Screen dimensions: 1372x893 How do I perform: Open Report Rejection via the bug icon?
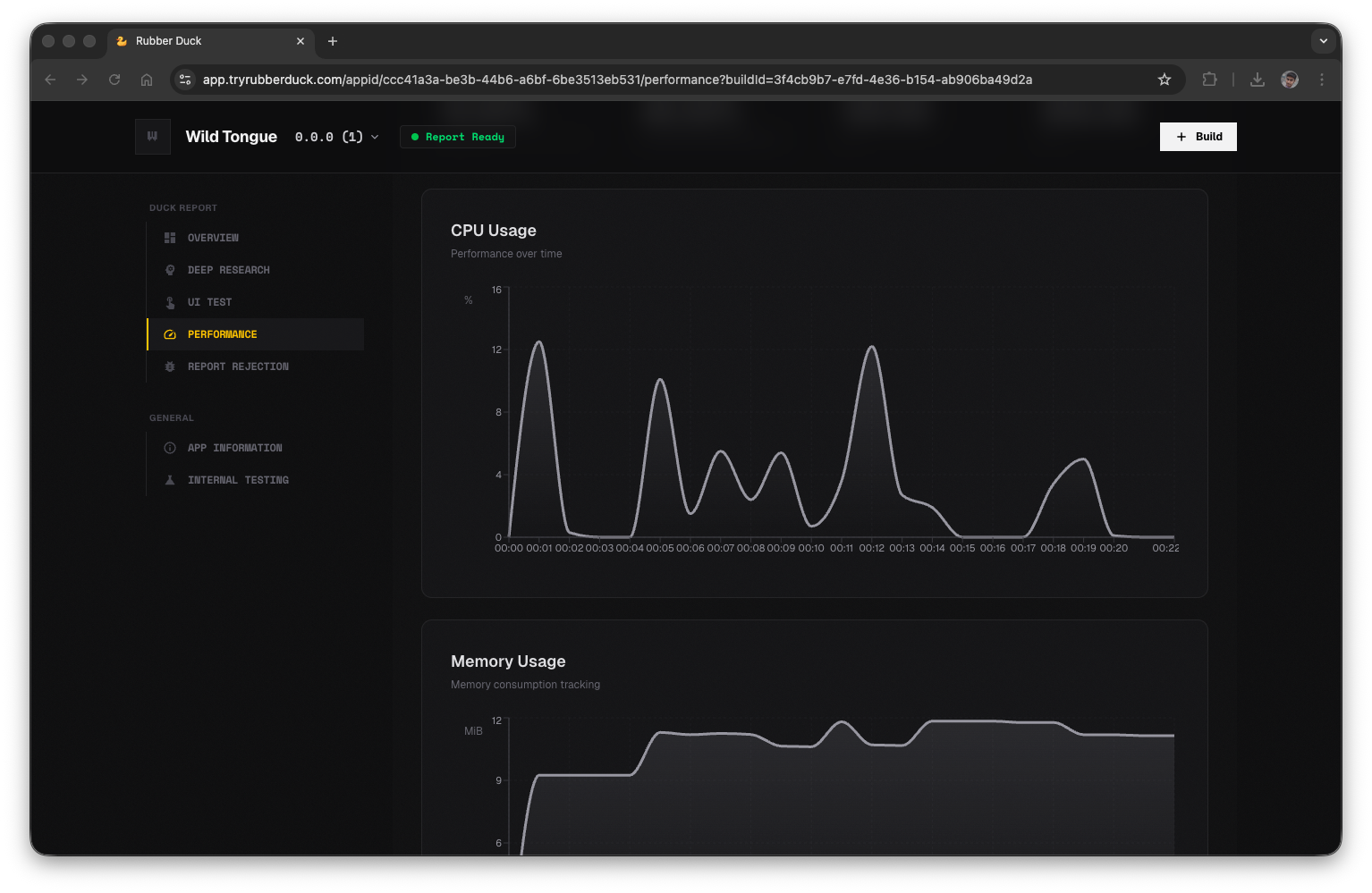point(170,366)
